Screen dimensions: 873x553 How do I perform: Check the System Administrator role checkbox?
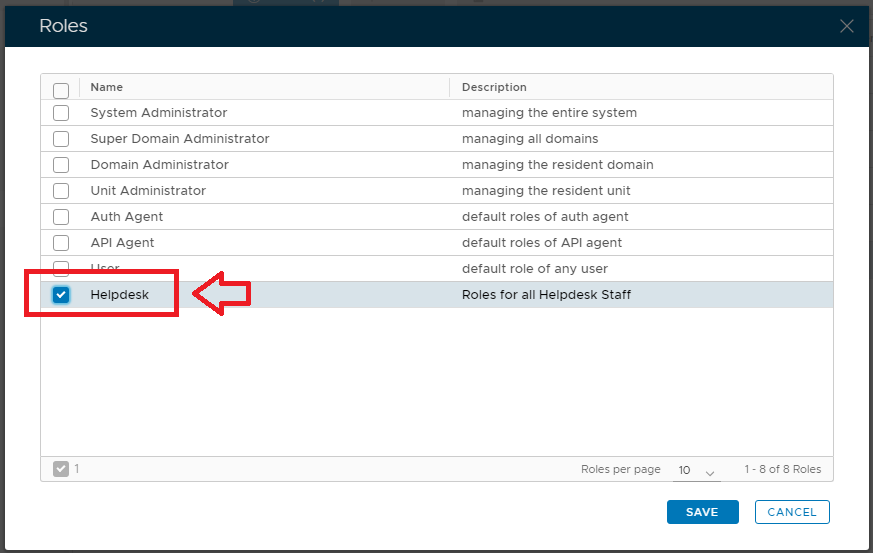point(61,113)
